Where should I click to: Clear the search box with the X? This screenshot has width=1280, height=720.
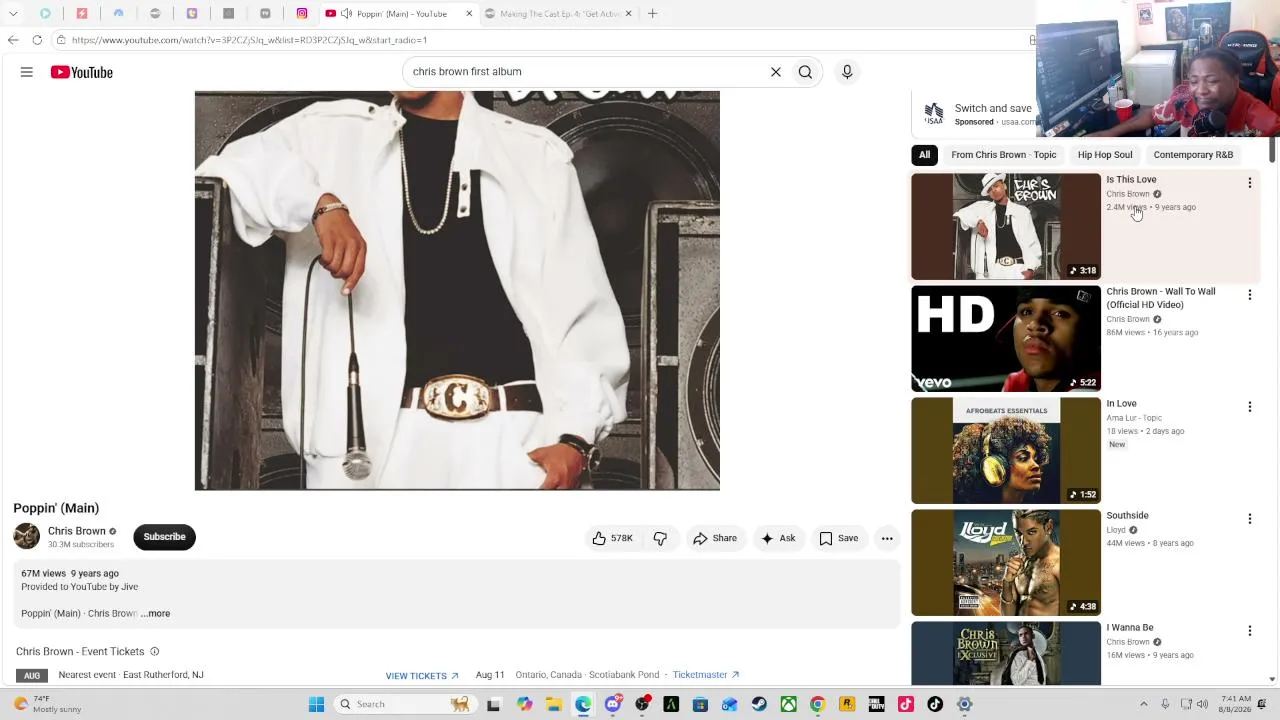775,72
